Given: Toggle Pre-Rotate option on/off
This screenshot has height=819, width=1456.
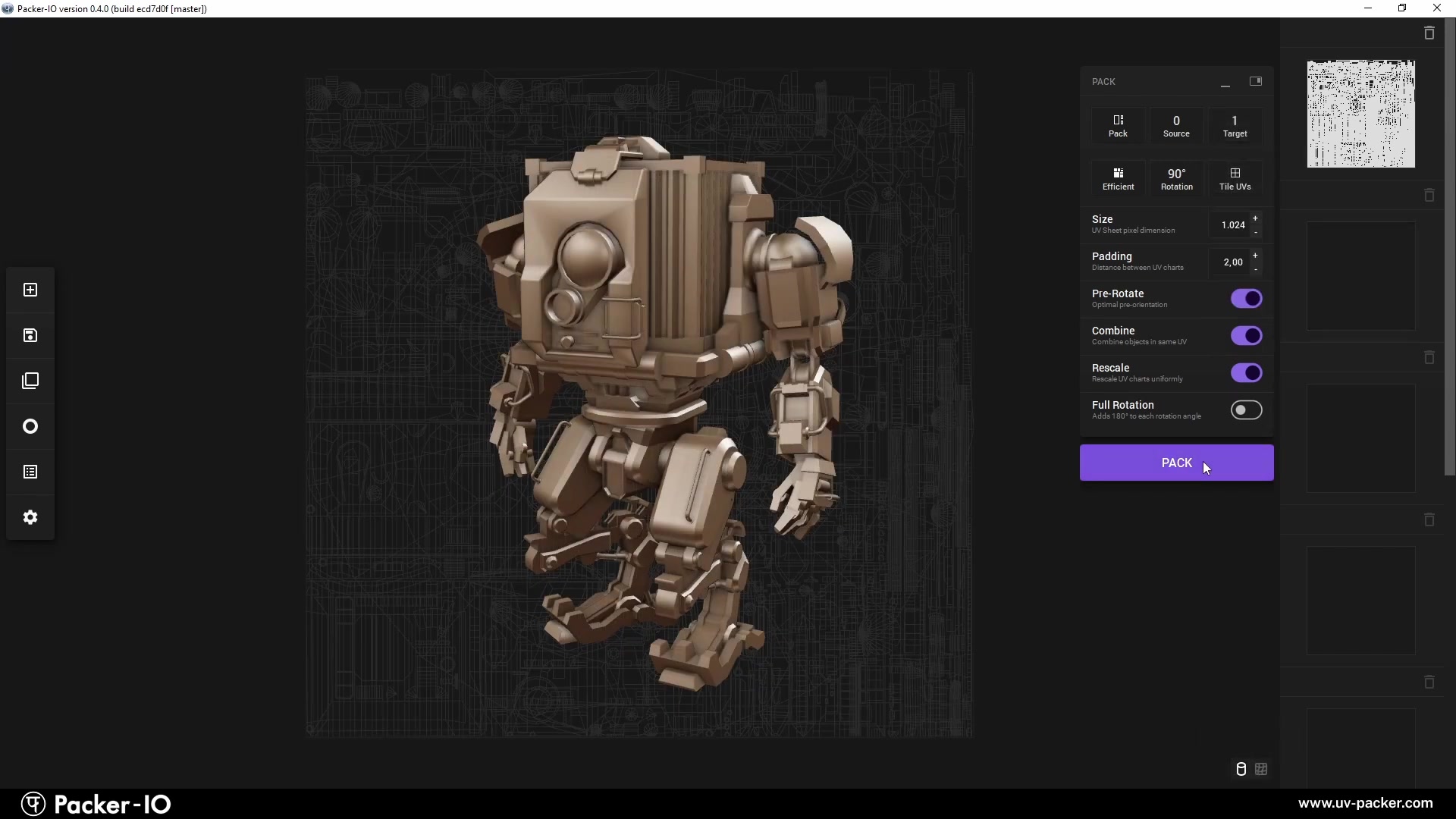Looking at the screenshot, I should [x=1247, y=298].
